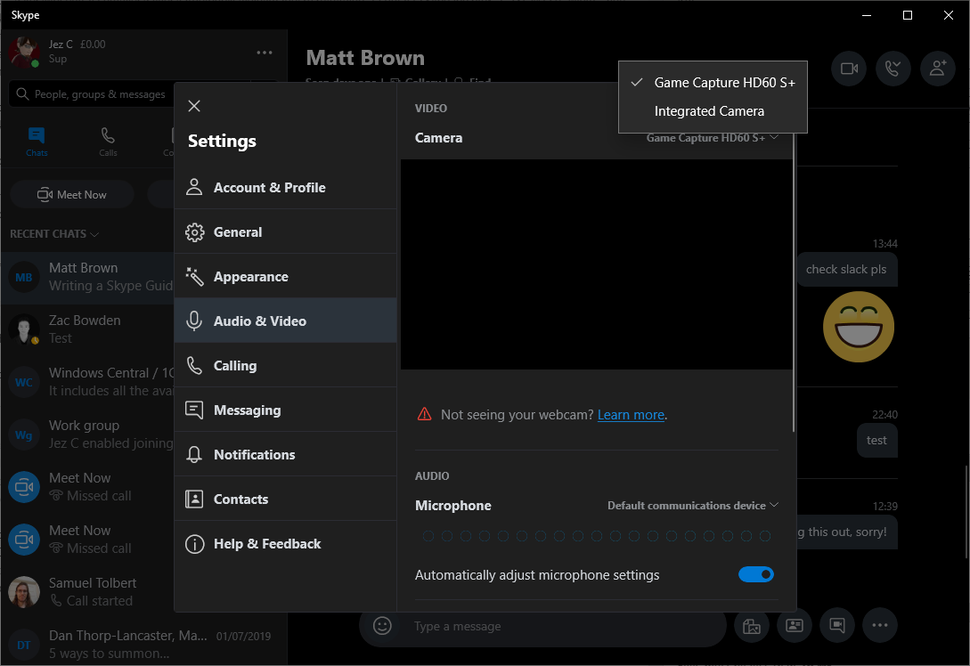
Task: Select Integrated Camera from the camera menu
Action: [712, 111]
